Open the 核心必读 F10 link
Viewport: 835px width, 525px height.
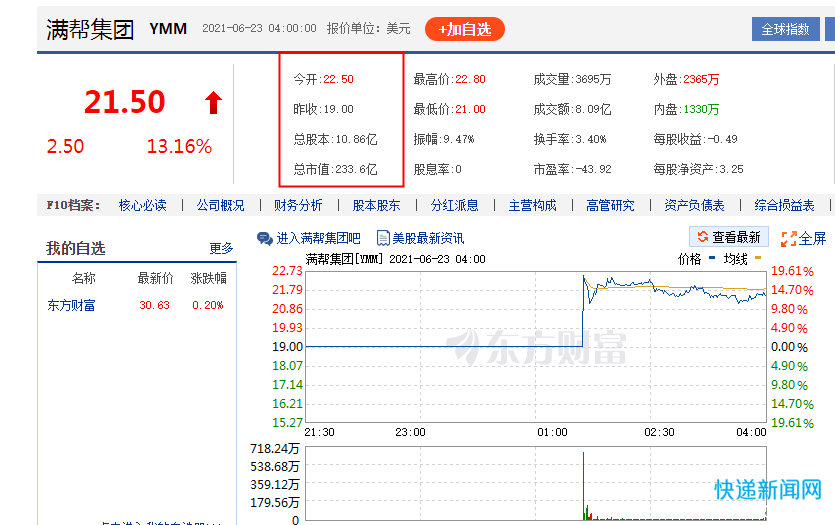(x=142, y=206)
